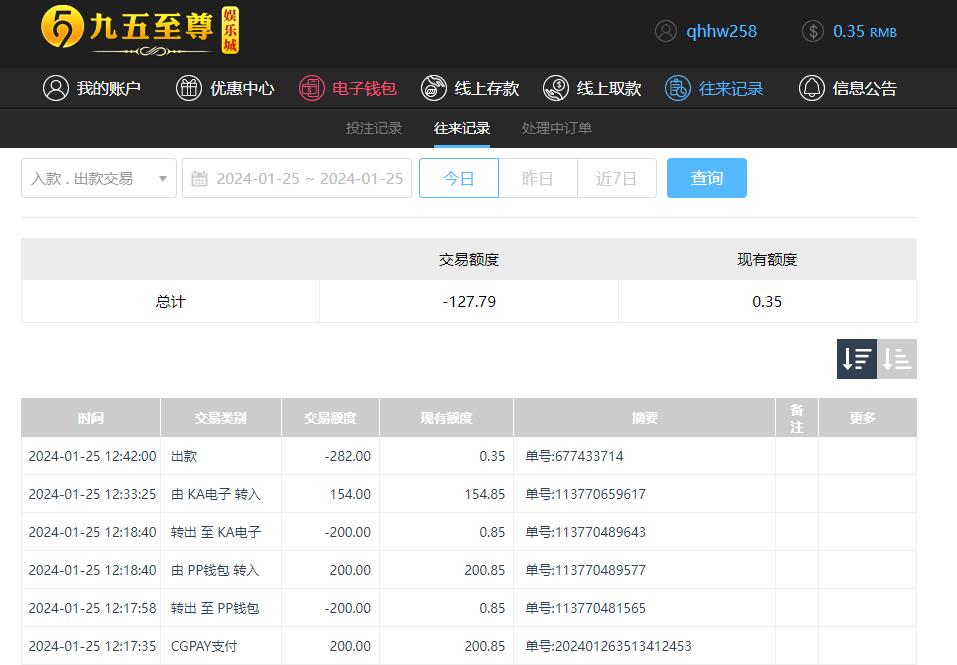Click the 0.35 RMB balance

tap(865, 31)
